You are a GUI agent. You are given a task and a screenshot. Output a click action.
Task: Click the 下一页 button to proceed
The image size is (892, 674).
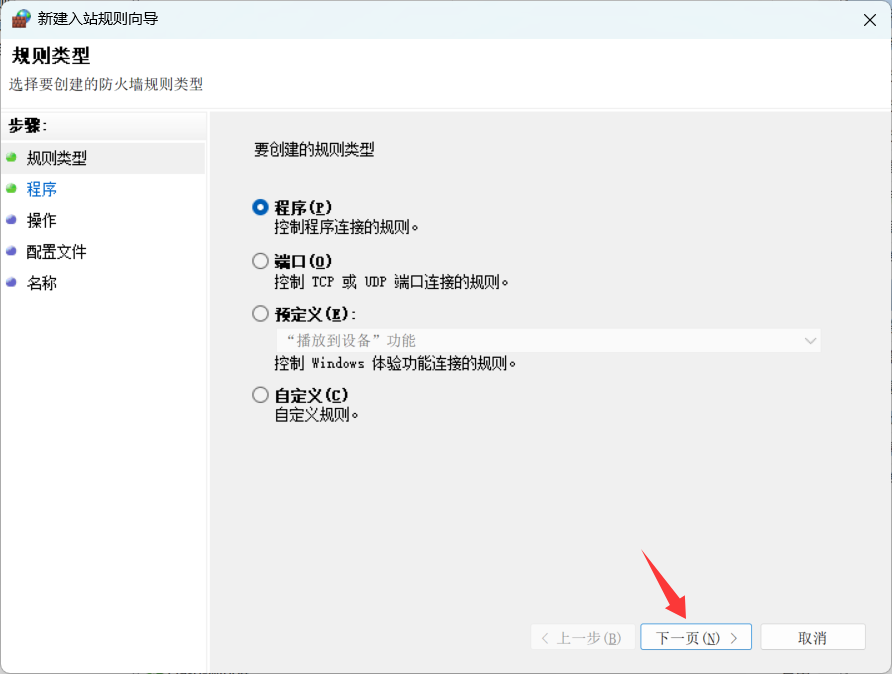[696, 636]
